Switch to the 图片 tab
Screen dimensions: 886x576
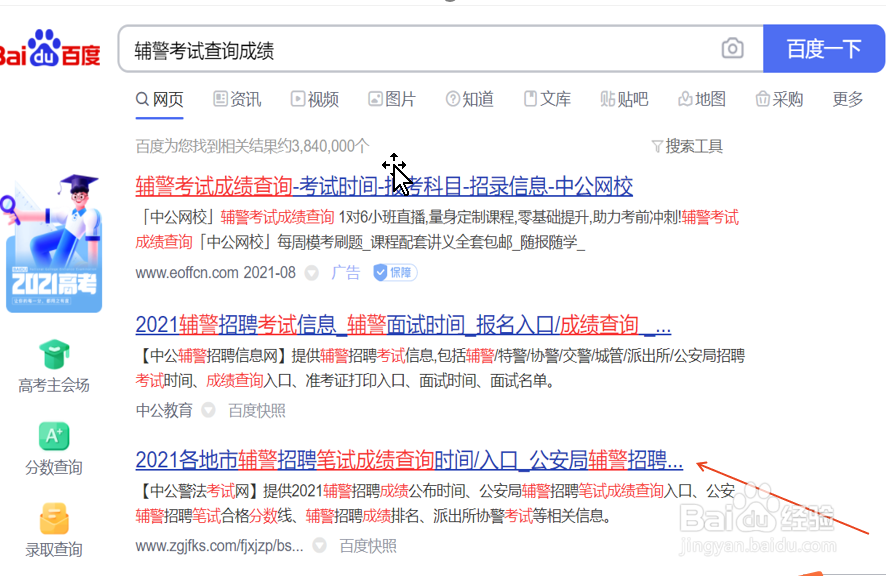[392, 99]
